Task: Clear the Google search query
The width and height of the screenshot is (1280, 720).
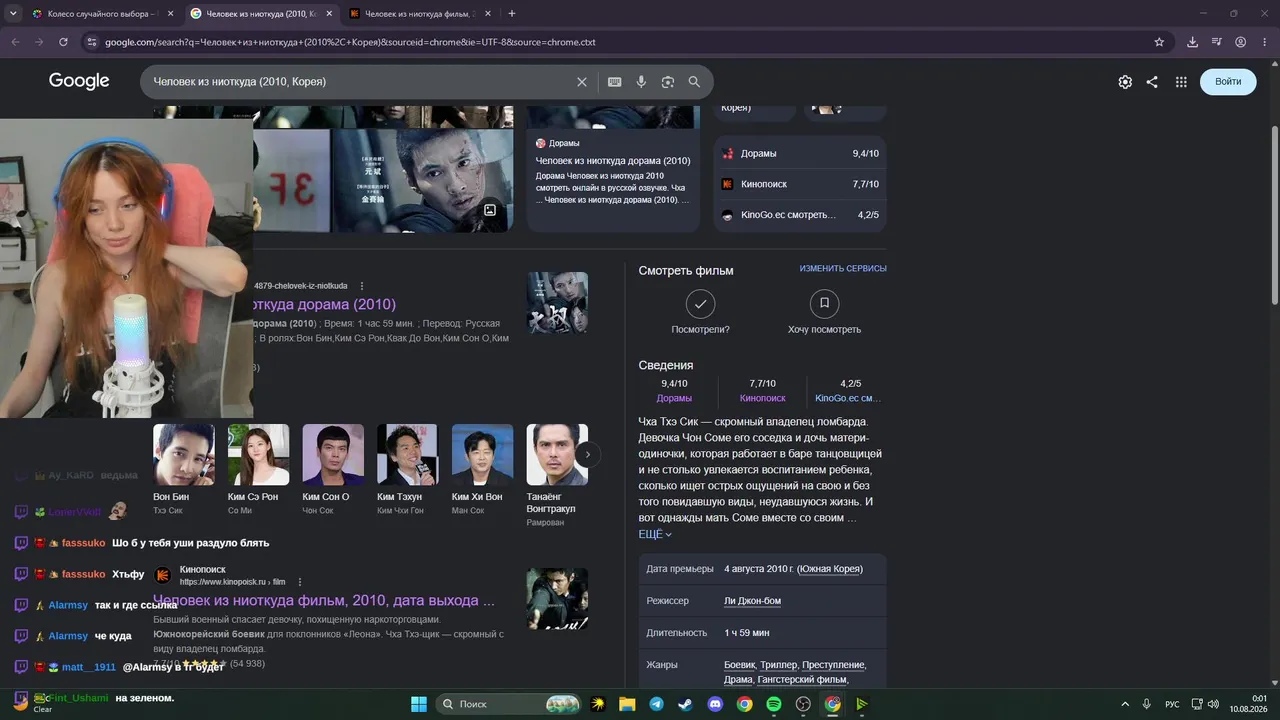Action: click(x=582, y=82)
